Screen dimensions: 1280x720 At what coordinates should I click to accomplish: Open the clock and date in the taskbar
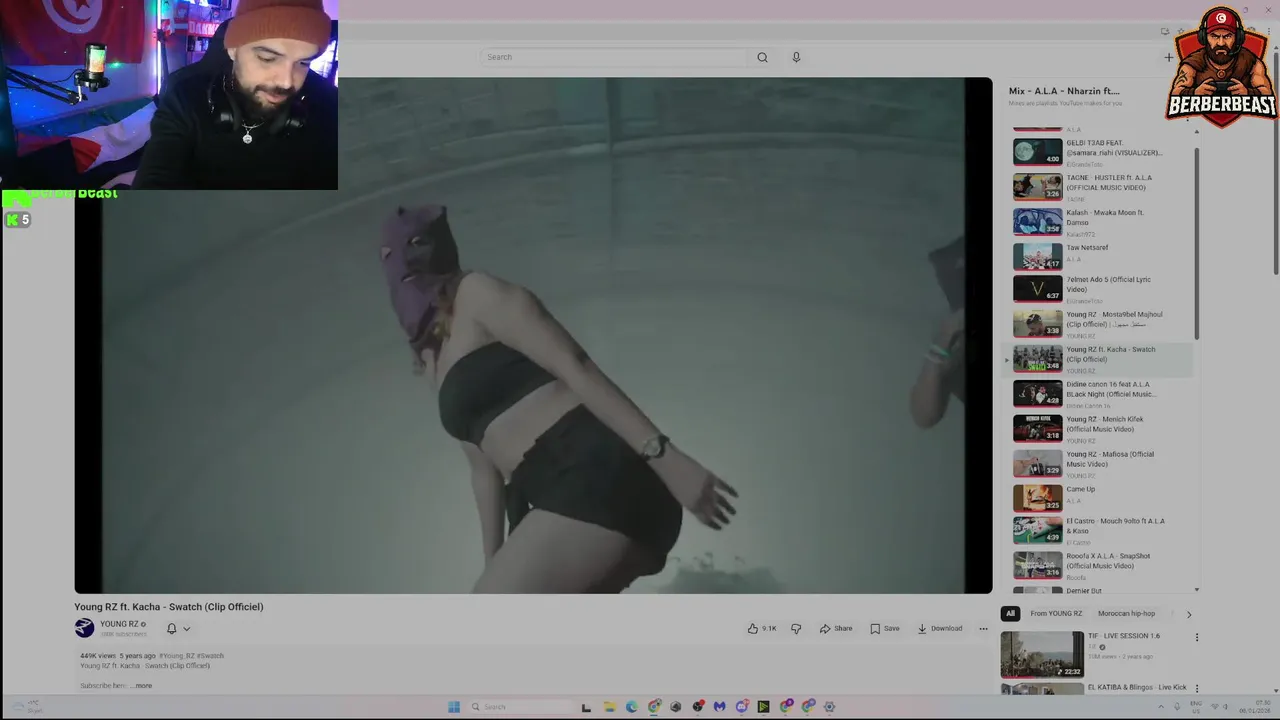point(1254,707)
